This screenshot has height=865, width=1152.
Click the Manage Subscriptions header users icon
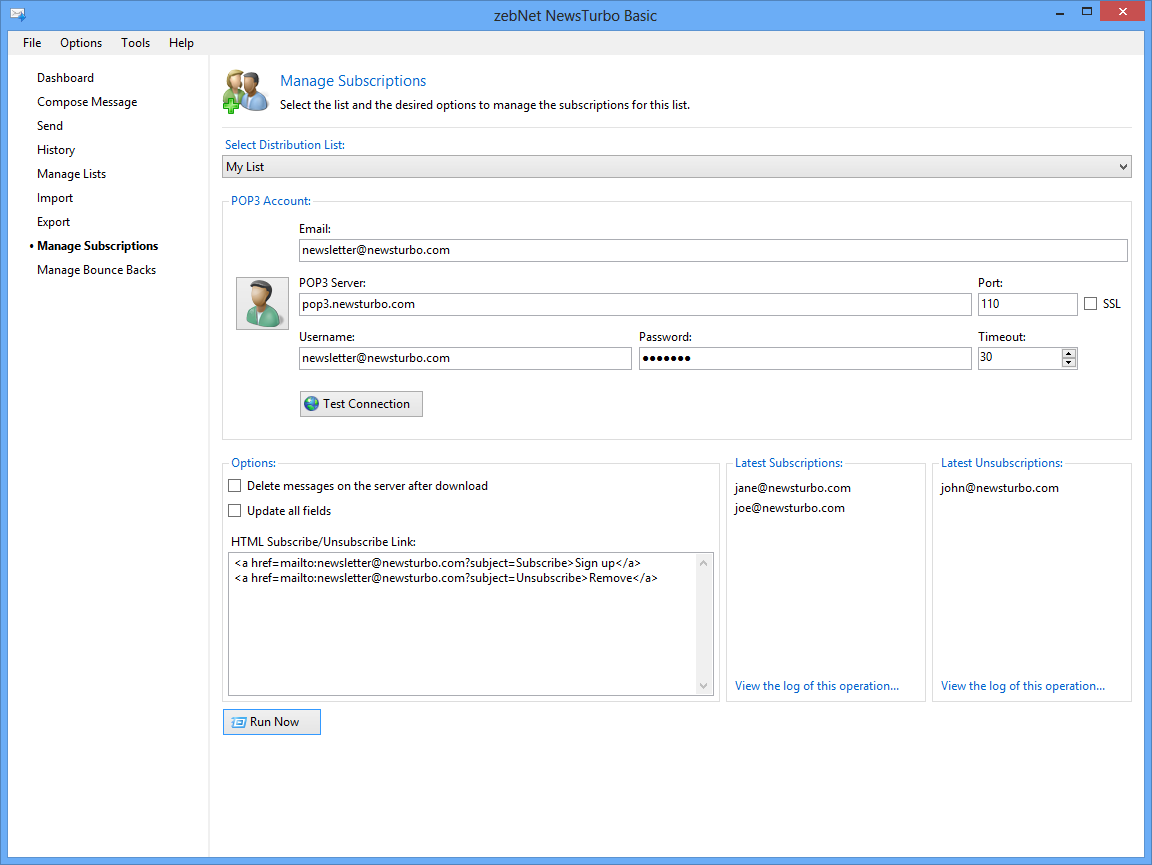246,91
